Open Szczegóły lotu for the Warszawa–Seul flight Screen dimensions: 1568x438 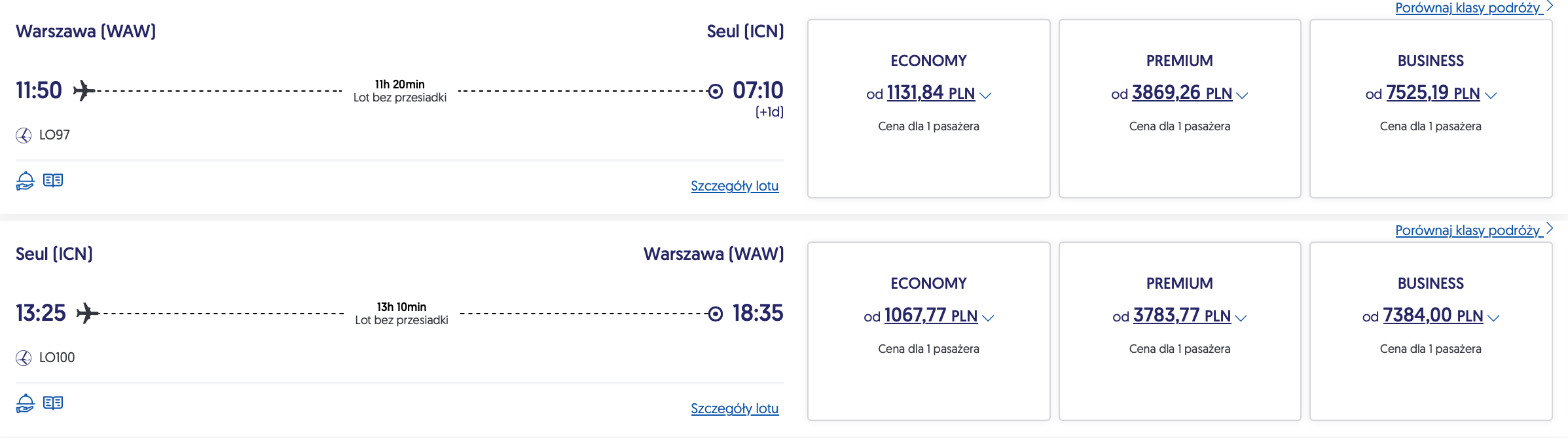pyautogui.click(x=735, y=186)
